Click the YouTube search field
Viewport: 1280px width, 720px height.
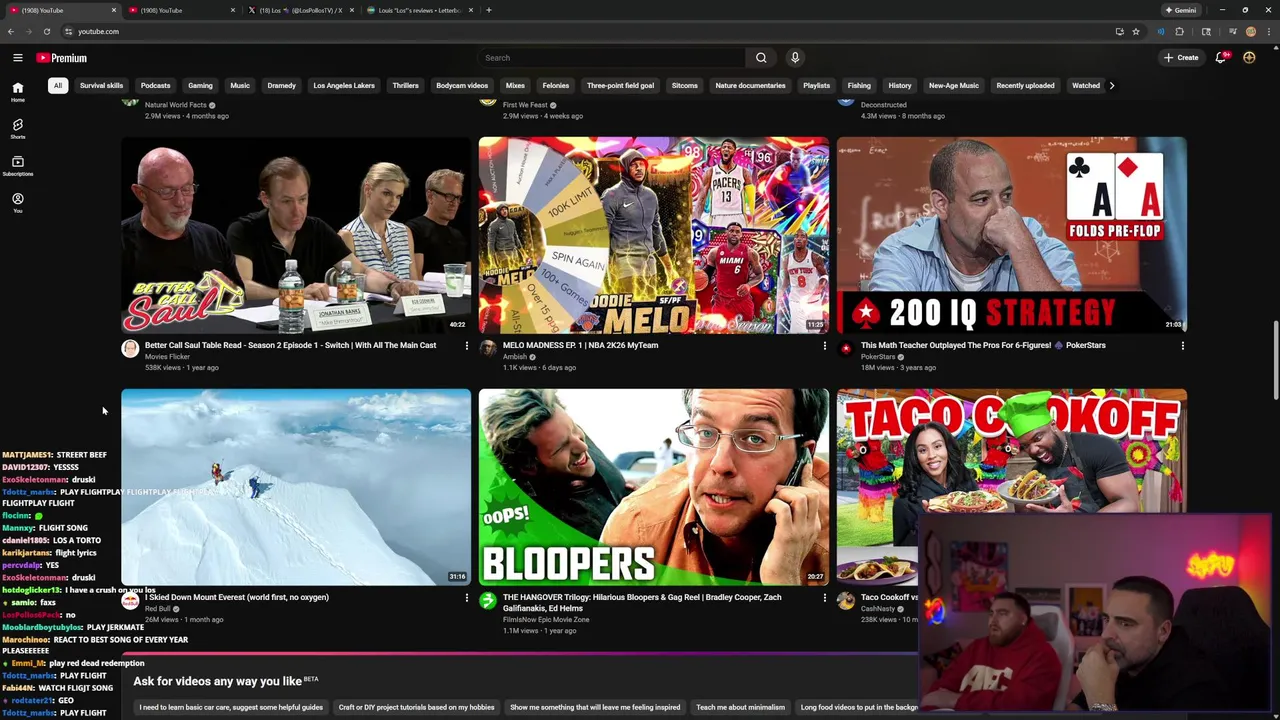pos(611,58)
